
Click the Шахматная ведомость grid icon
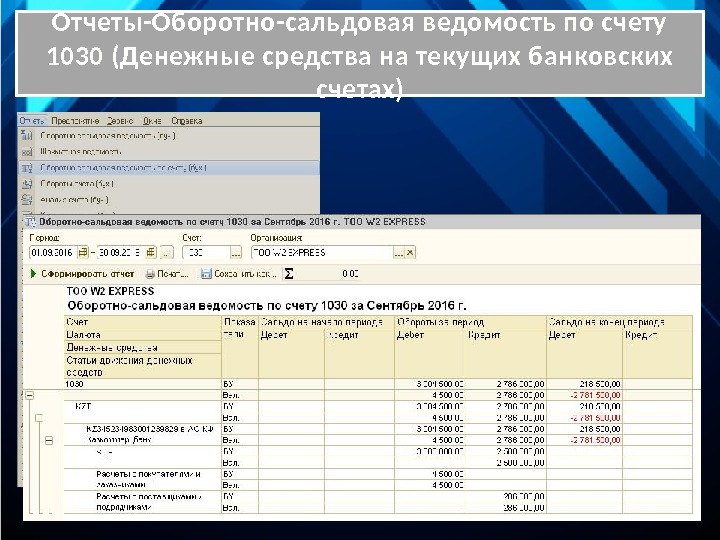pos(27,152)
